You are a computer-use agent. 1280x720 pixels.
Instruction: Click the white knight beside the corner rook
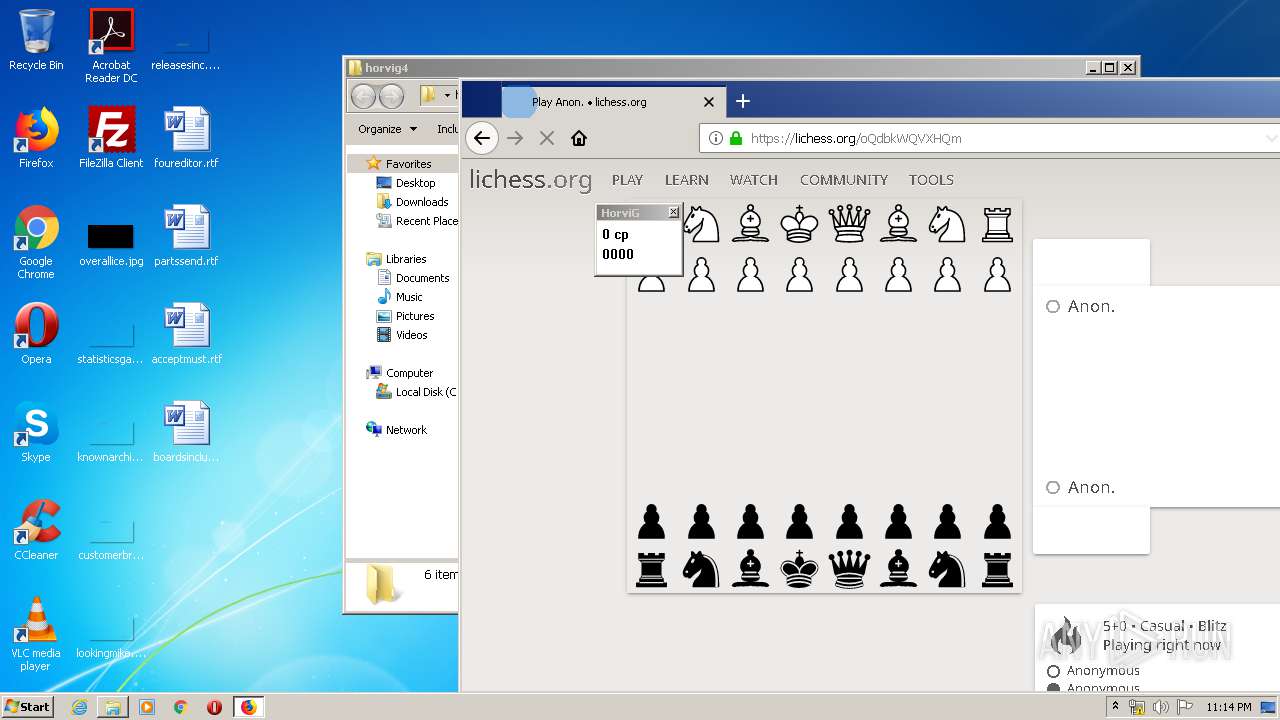947,224
